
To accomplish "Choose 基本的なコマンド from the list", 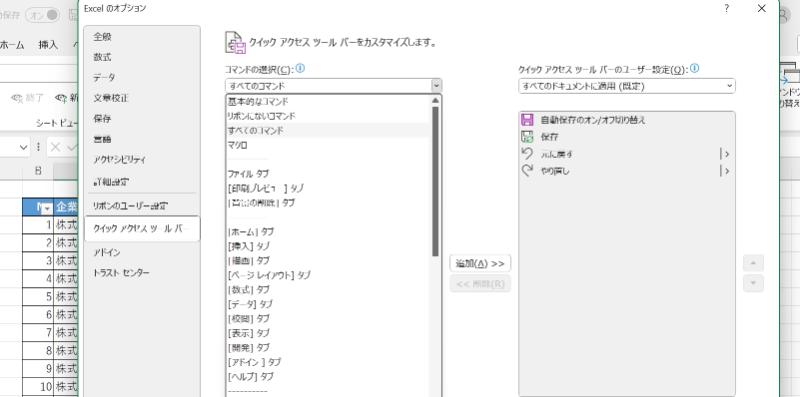I will (329, 102).
